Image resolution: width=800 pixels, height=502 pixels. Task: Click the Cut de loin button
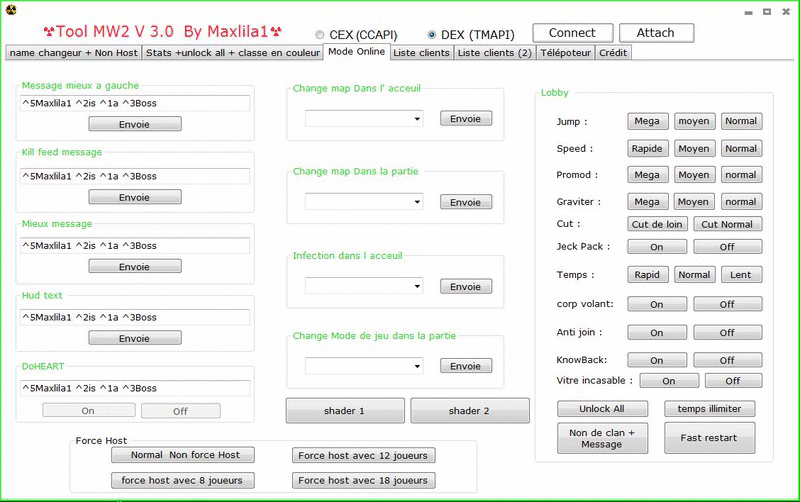657,224
